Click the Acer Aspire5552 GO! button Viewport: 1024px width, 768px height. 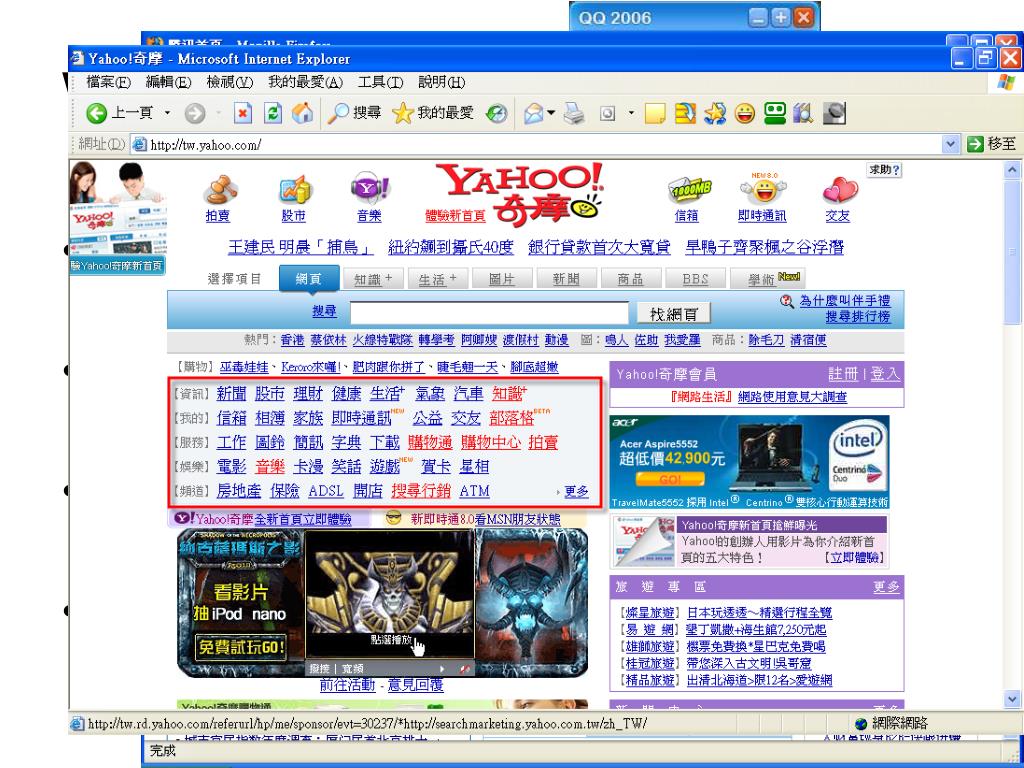tap(669, 479)
